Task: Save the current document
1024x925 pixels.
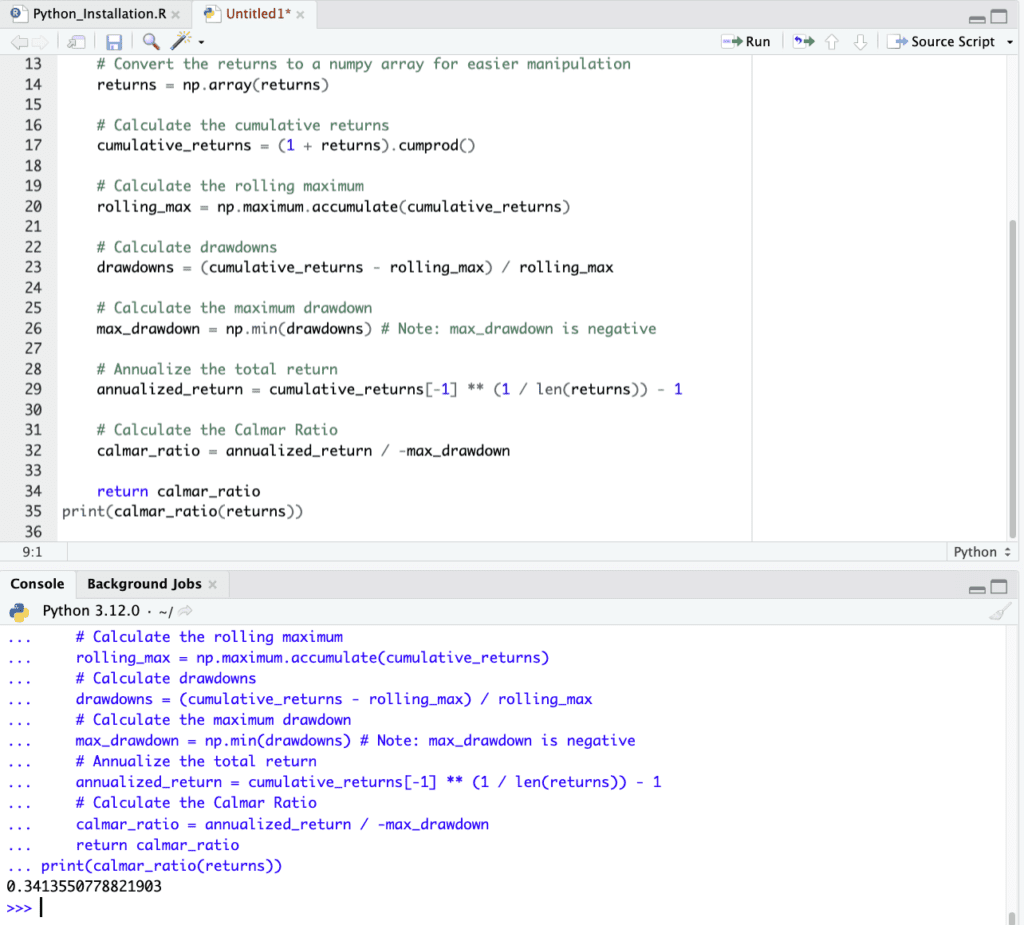Action: click(114, 42)
